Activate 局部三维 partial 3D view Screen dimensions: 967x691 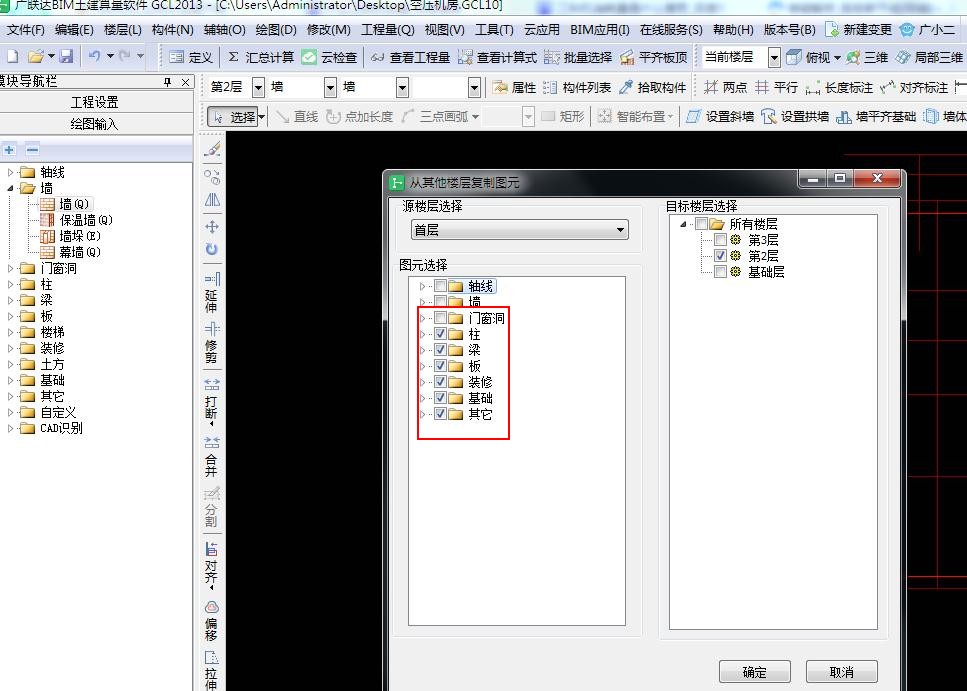[929, 57]
